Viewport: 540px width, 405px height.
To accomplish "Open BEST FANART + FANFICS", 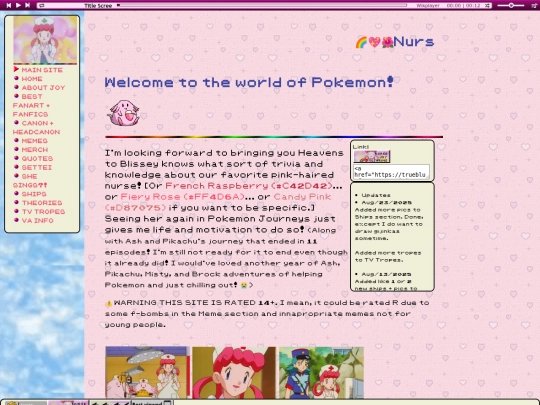I will (x=31, y=105).
